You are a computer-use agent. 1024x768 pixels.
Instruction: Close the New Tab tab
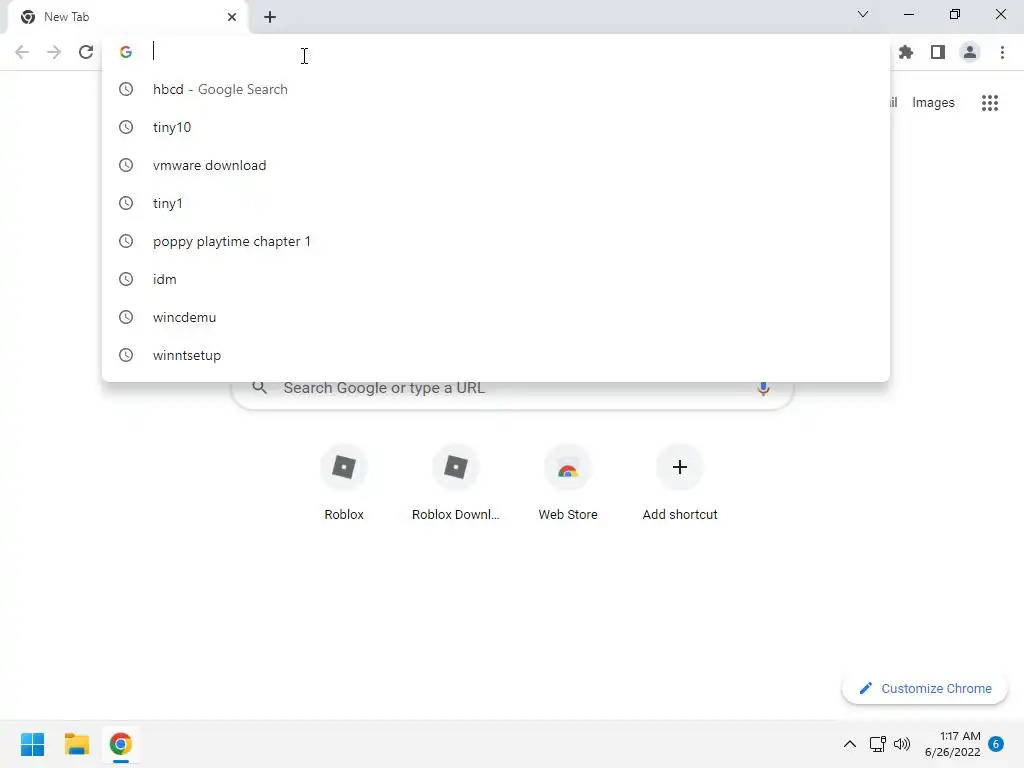[232, 17]
